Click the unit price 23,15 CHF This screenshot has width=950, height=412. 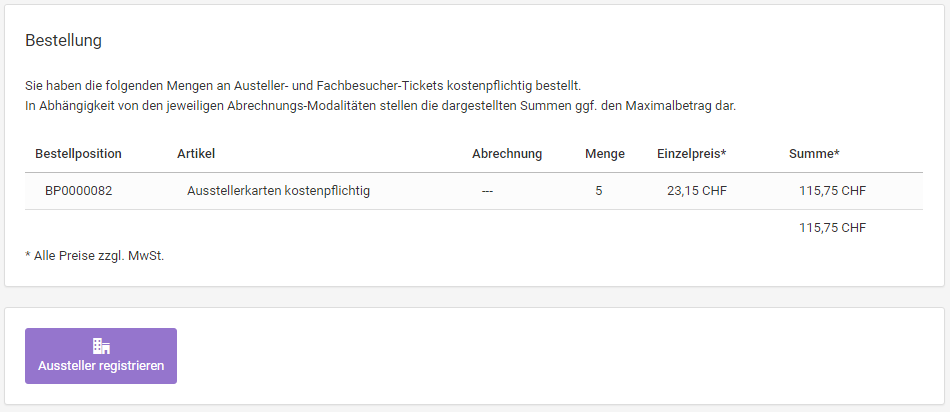point(697,191)
